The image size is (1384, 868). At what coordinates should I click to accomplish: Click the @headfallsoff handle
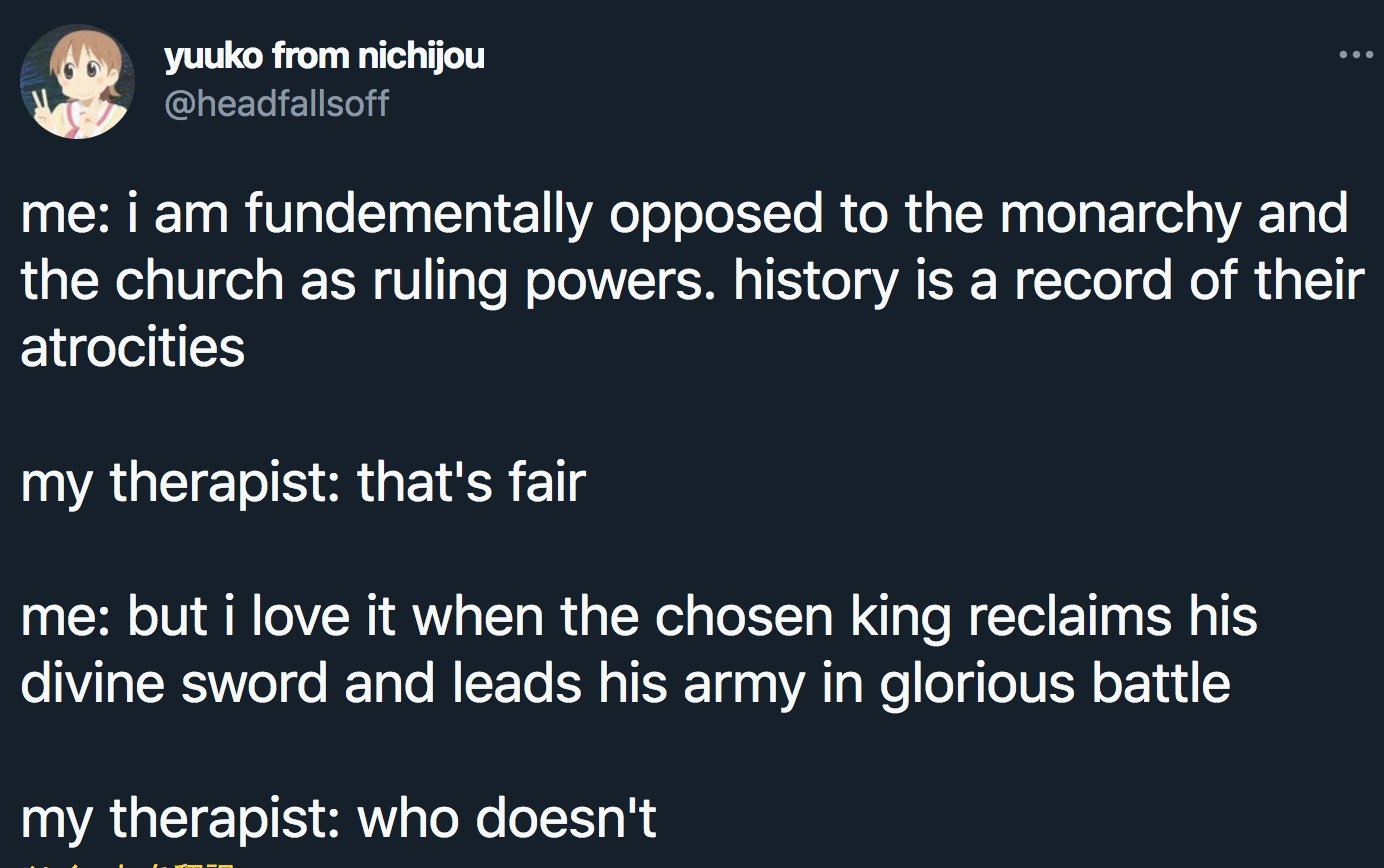(276, 102)
